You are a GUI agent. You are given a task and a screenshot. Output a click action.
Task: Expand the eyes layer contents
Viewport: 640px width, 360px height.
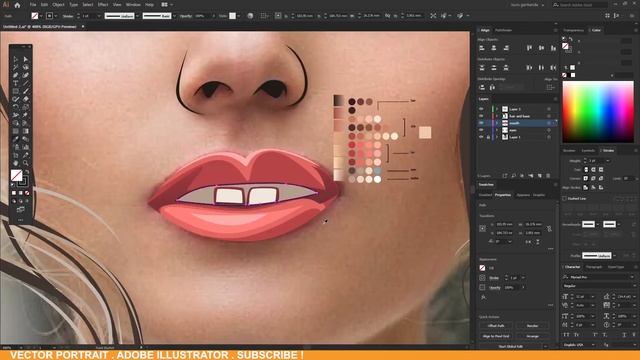[497, 130]
